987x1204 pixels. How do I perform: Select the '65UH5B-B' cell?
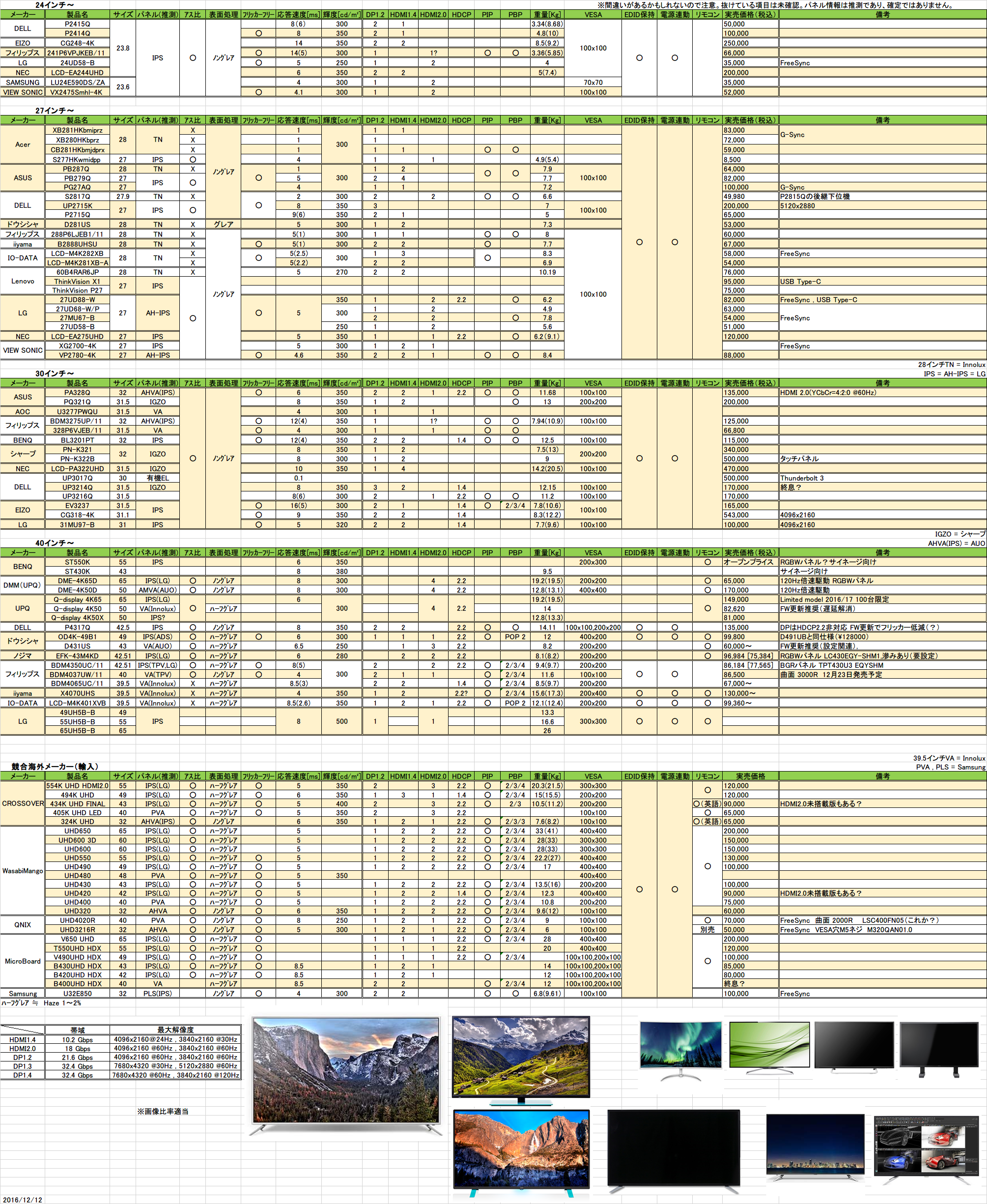[77, 731]
